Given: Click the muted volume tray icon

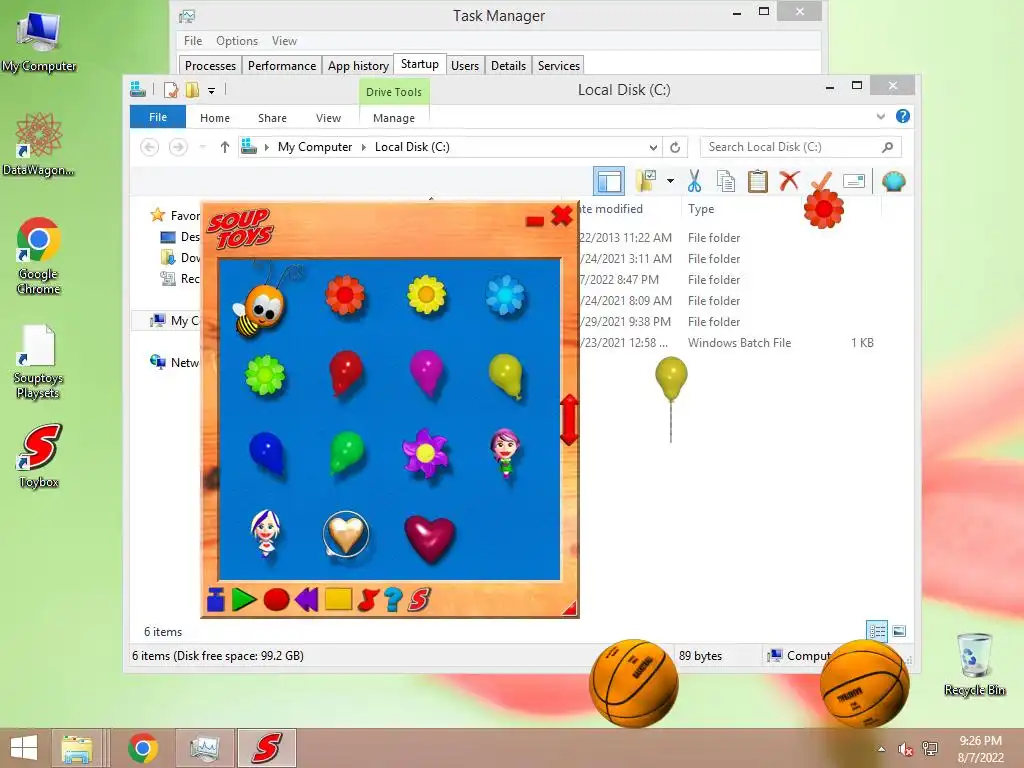Looking at the screenshot, I should click(x=905, y=749).
